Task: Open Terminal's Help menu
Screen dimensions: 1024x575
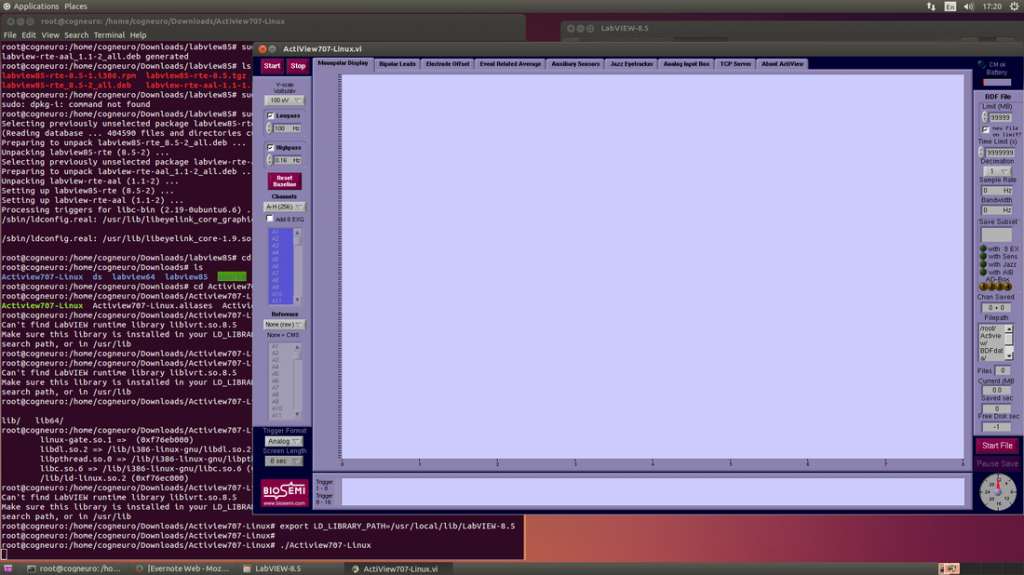Action: [x=138, y=35]
